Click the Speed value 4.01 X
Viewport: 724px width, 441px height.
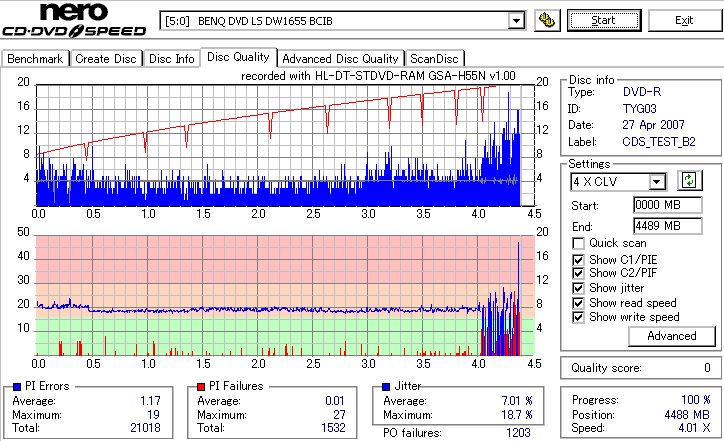coord(694,428)
